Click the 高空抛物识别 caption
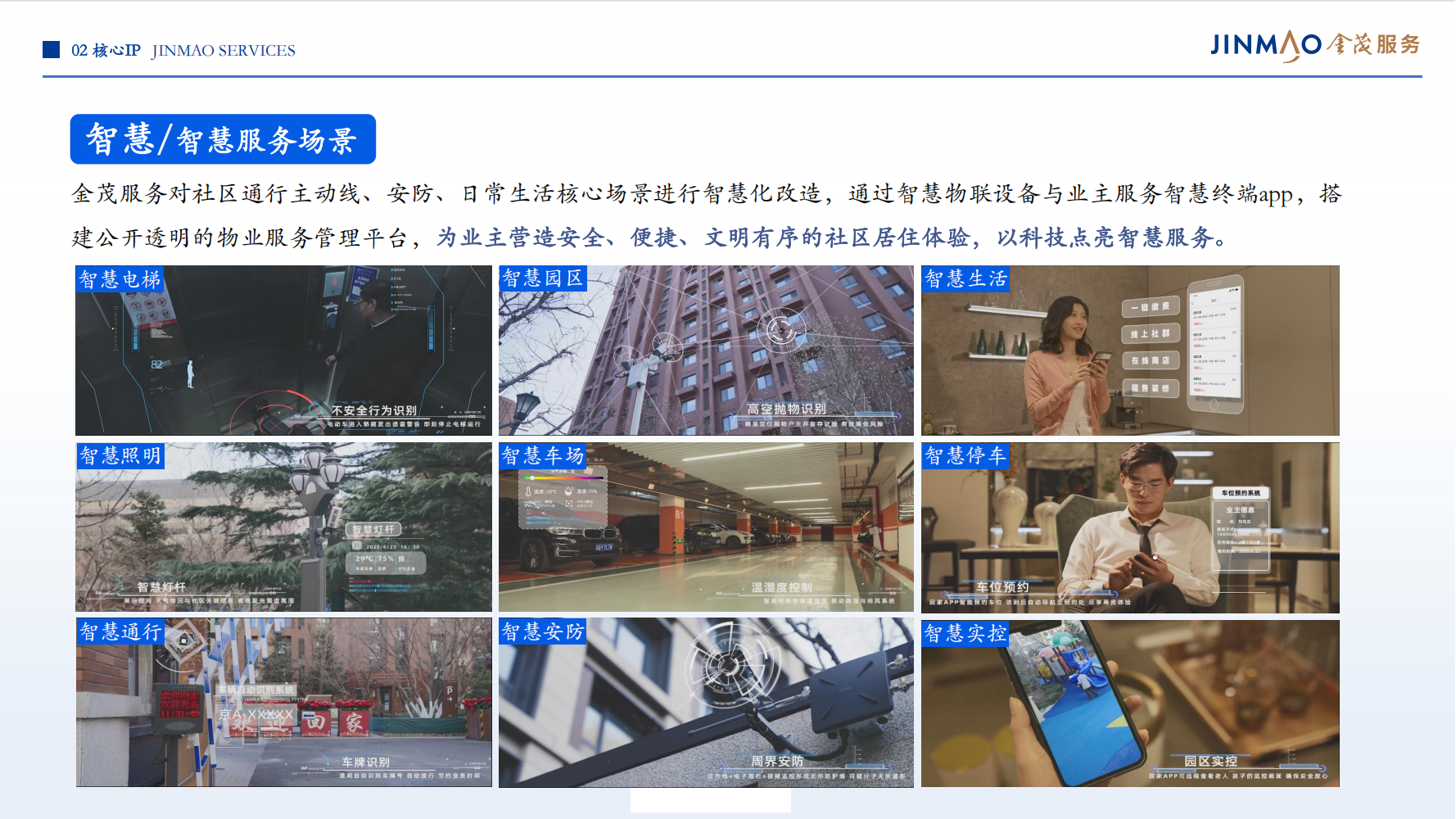This screenshot has height=819, width=1456. [786, 409]
